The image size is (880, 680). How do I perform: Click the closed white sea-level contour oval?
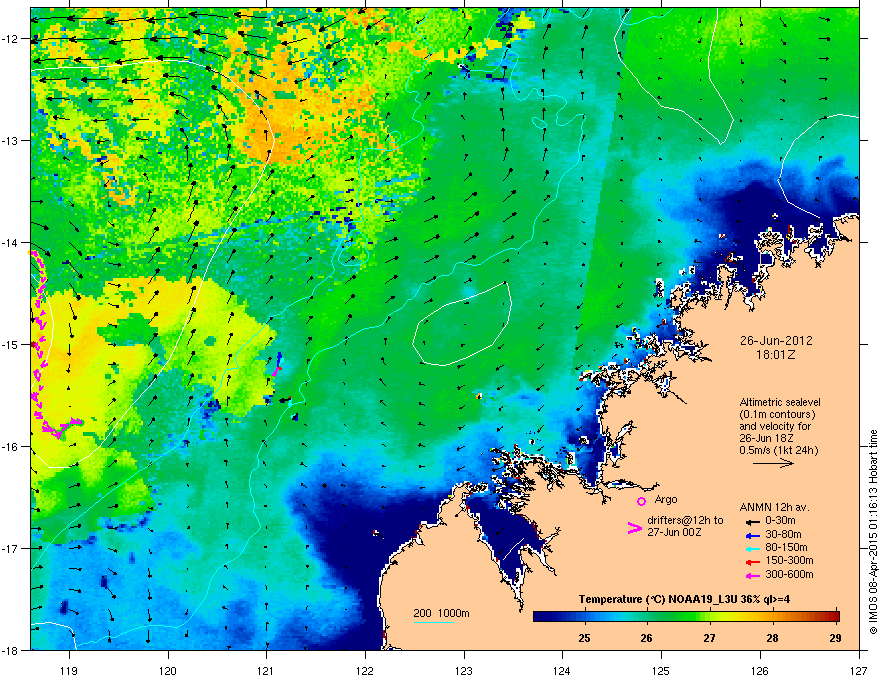point(462,324)
